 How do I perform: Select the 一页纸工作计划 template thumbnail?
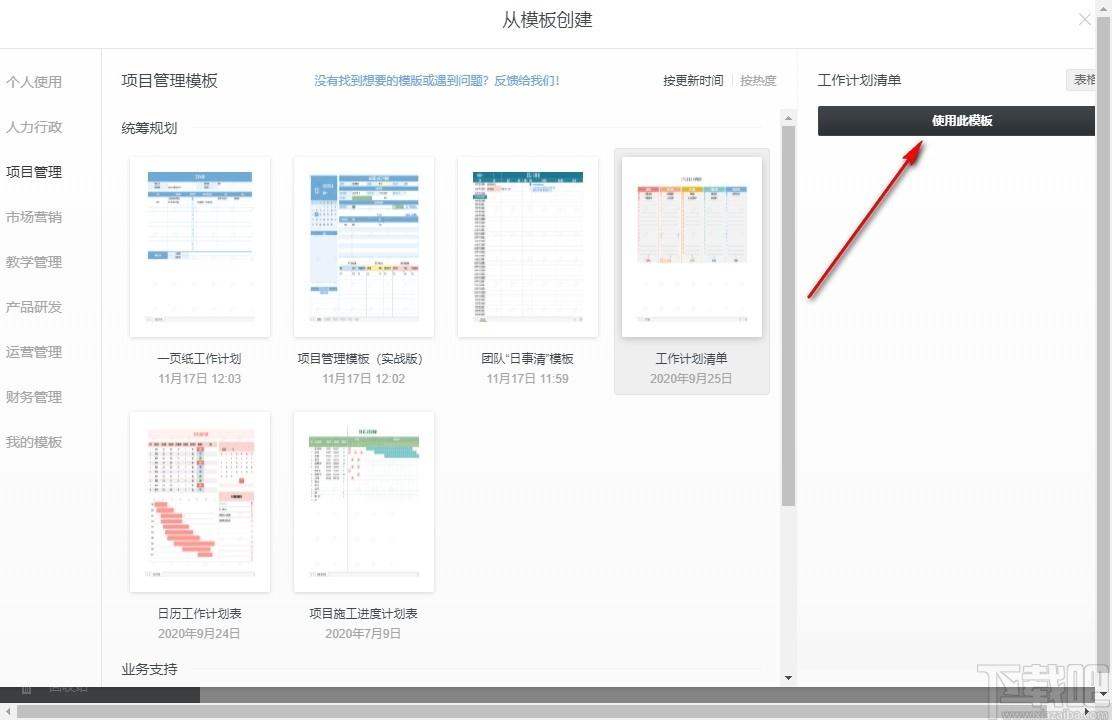200,247
